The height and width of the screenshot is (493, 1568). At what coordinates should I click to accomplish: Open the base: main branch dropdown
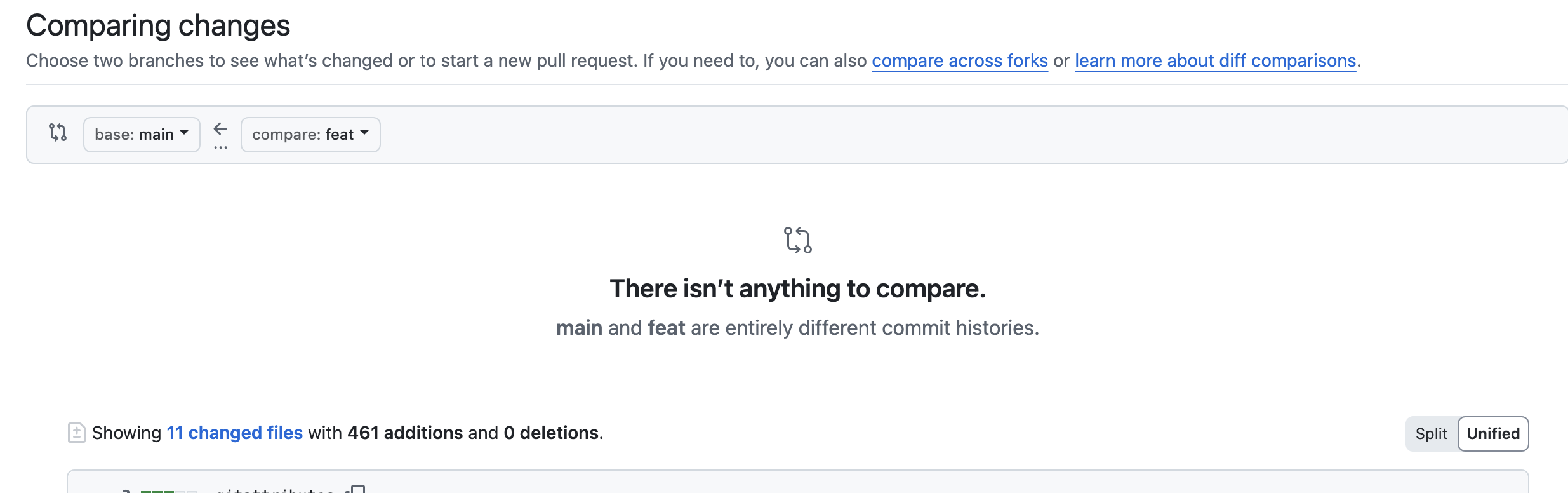pyautogui.click(x=142, y=135)
